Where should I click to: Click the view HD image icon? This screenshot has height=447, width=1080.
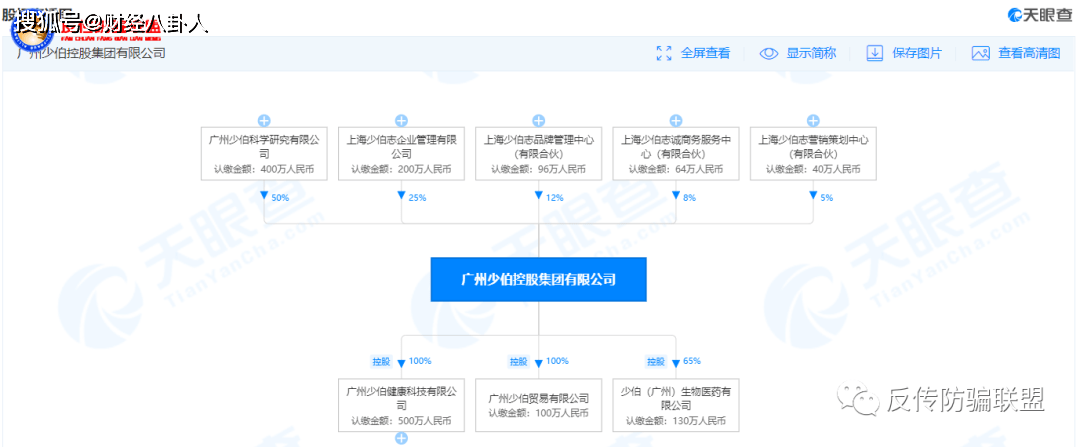pyautogui.click(x=980, y=53)
